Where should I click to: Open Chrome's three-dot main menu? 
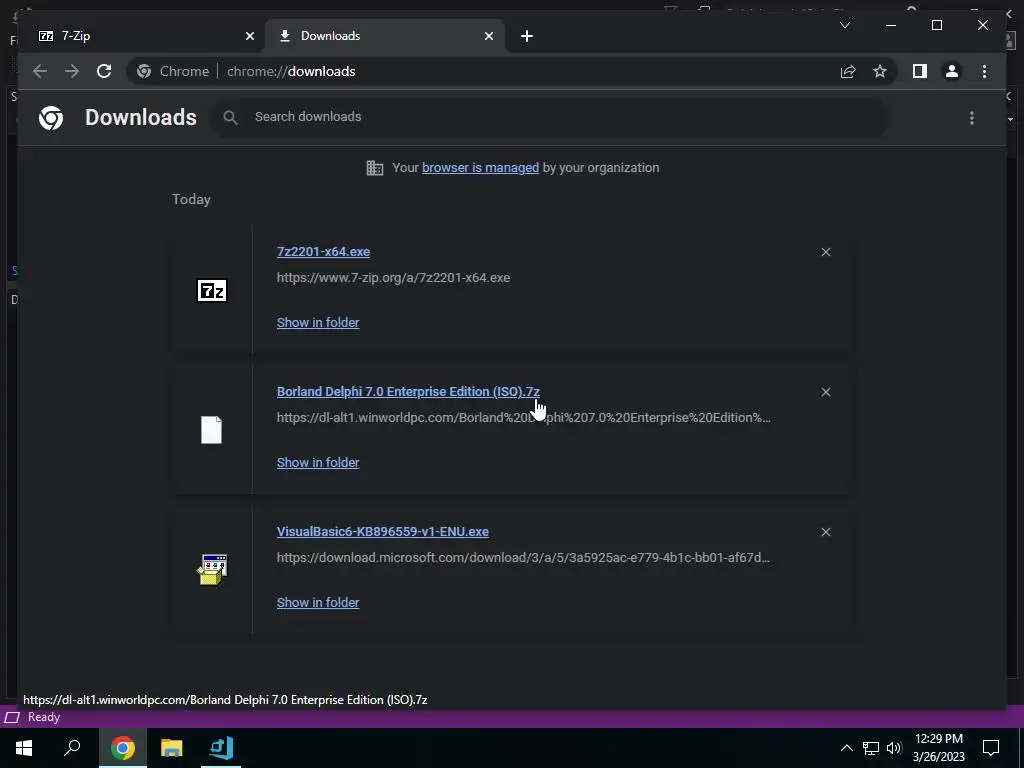[984, 71]
